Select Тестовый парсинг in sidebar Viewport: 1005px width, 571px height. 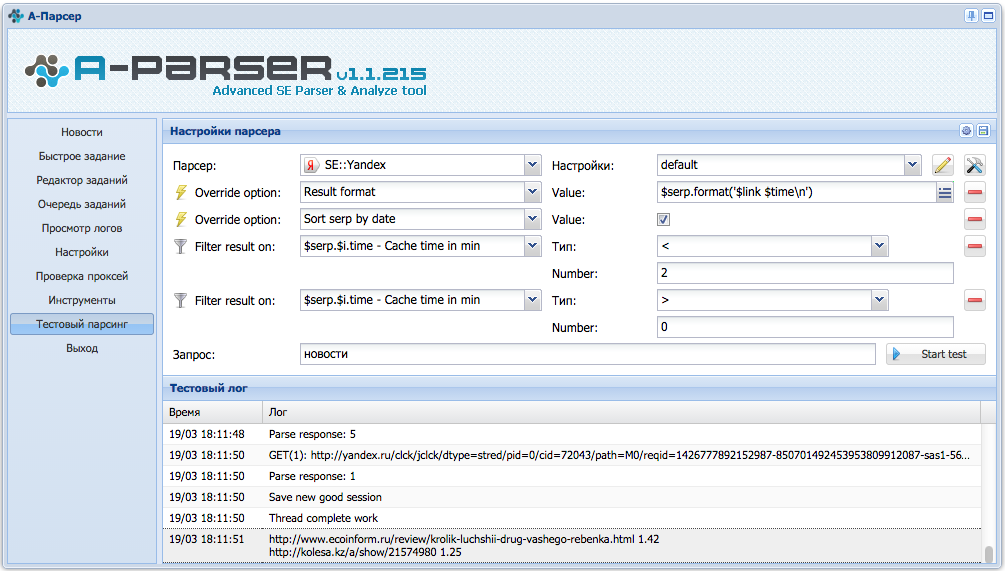82,324
